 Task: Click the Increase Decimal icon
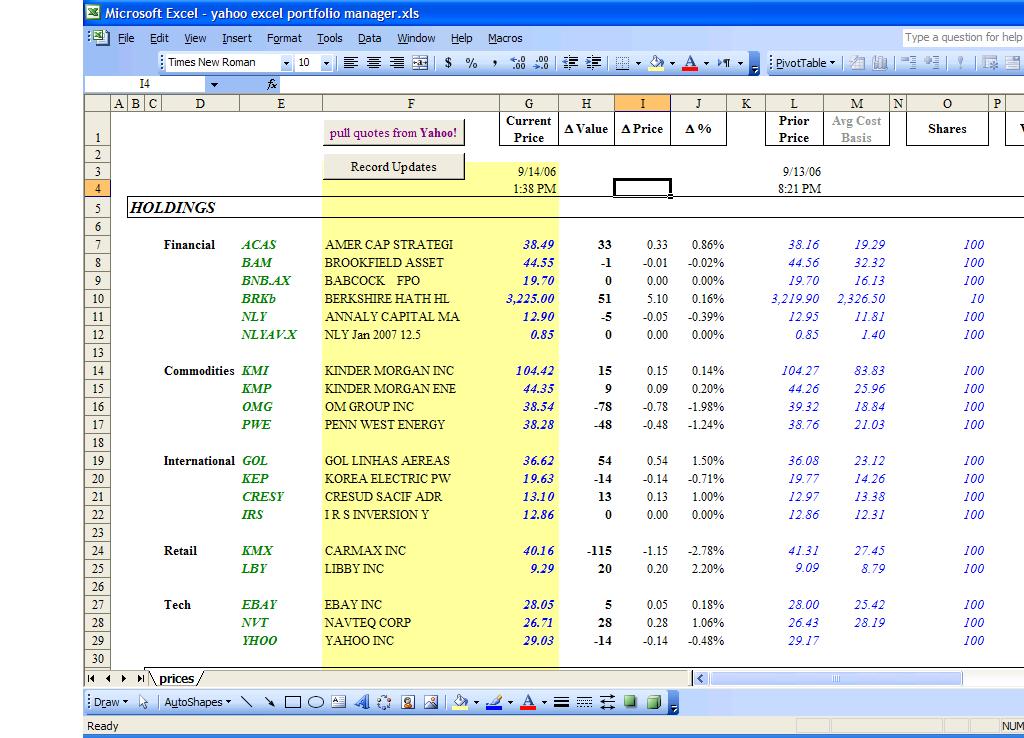point(518,63)
